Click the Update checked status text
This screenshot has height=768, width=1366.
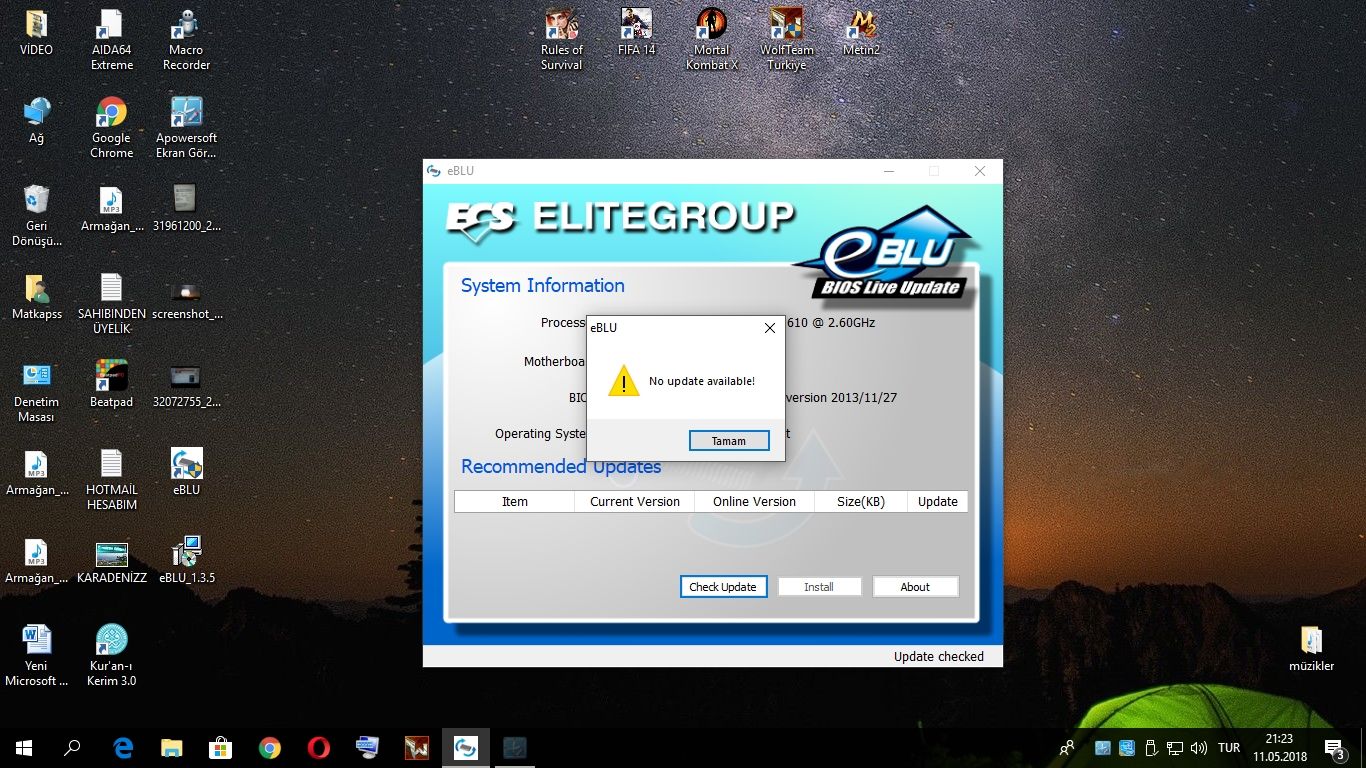click(x=939, y=657)
